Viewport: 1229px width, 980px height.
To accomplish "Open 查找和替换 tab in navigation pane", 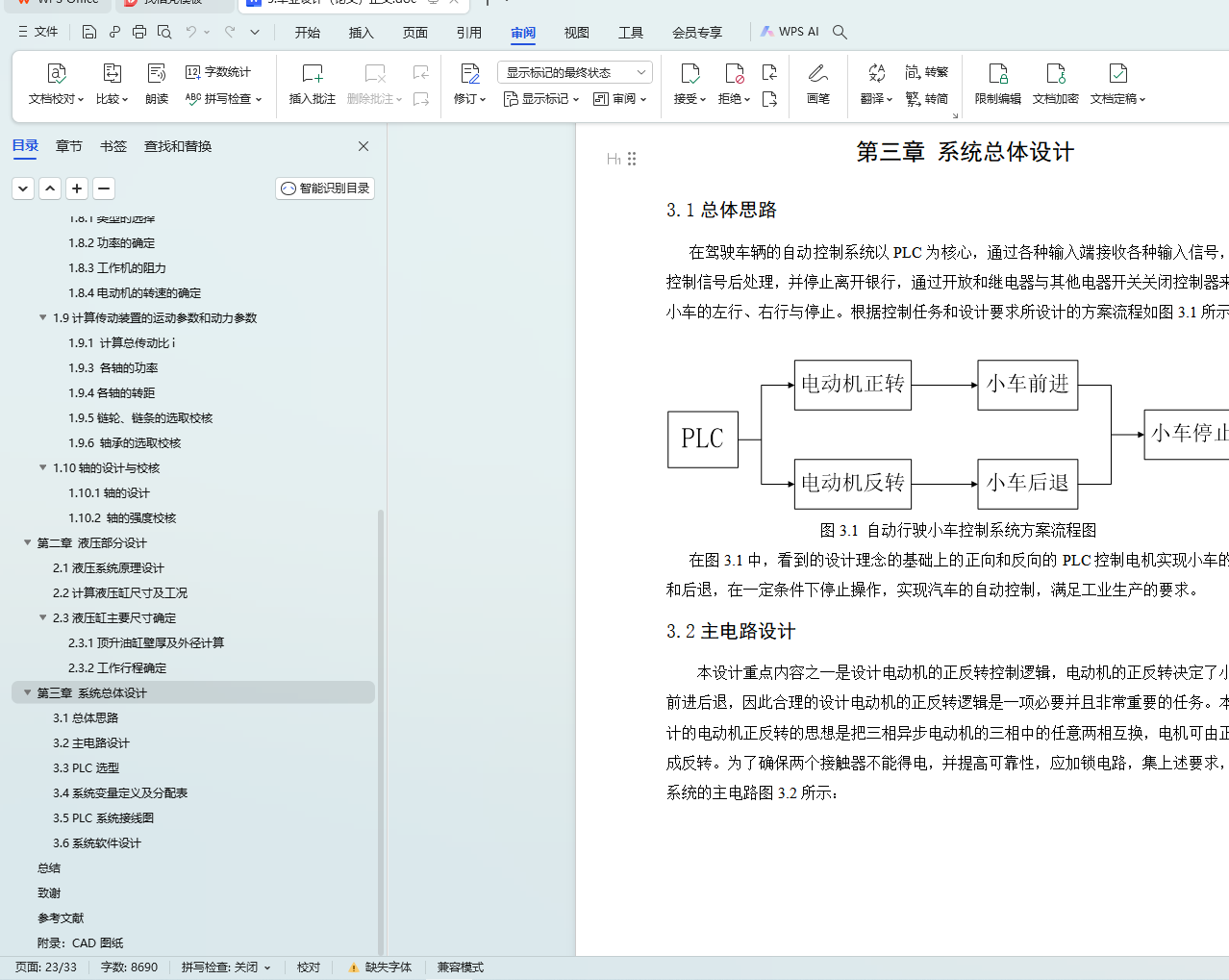I will [x=178, y=146].
